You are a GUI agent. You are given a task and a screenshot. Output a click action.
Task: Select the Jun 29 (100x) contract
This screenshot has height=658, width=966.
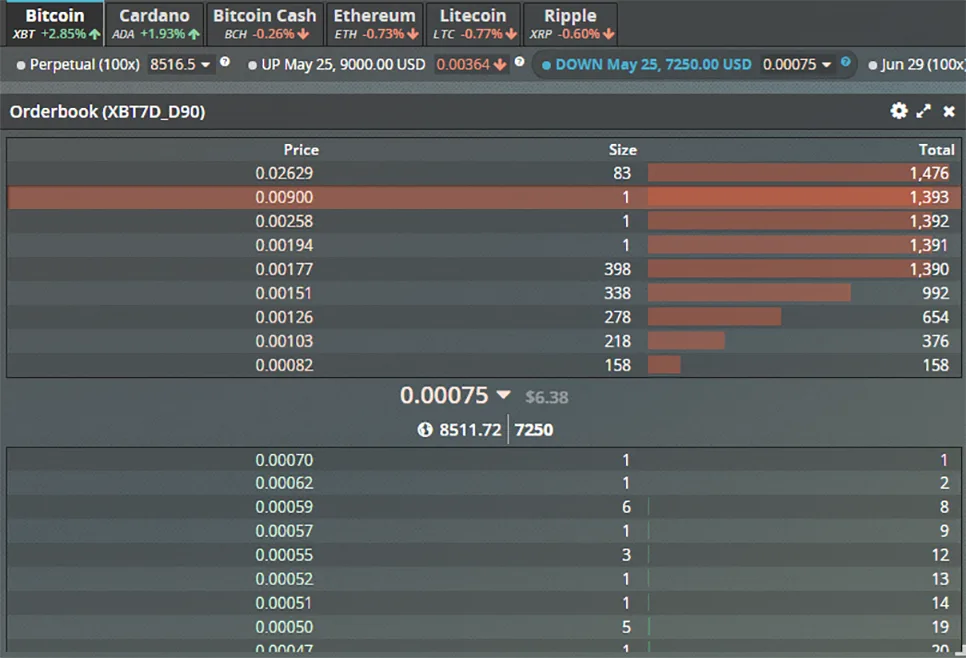(917, 65)
